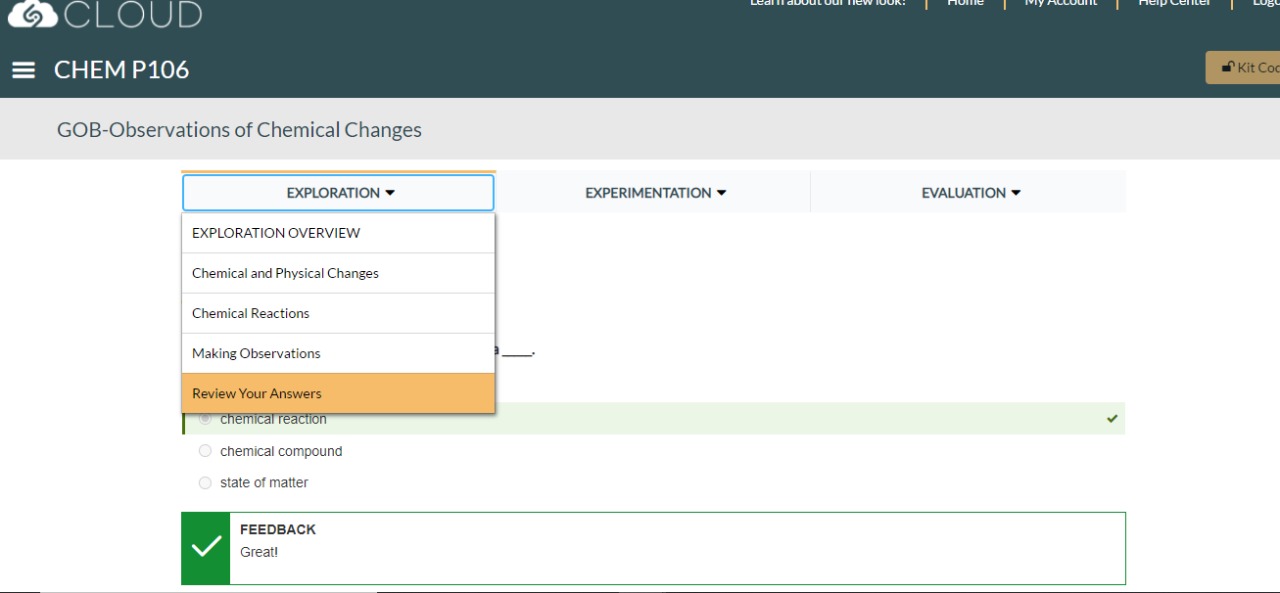Visit the Help Center link
The width and height of the screenshot is (1280, 593).
(x=1174, y=4)
